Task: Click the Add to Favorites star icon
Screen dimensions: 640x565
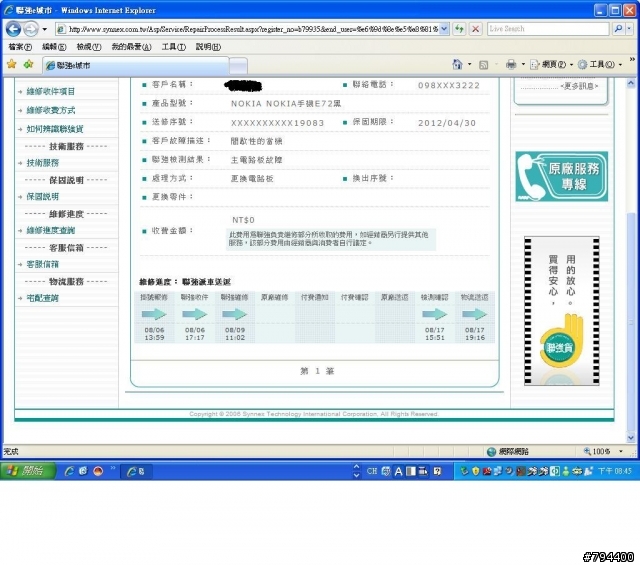Action: (29, 64)
